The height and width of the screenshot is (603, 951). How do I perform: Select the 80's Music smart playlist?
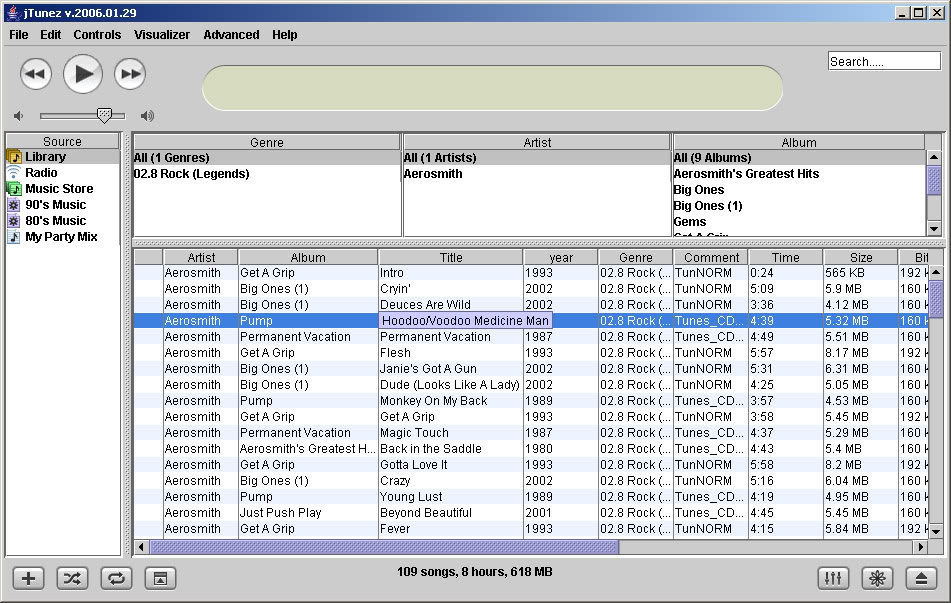point(63,221)
